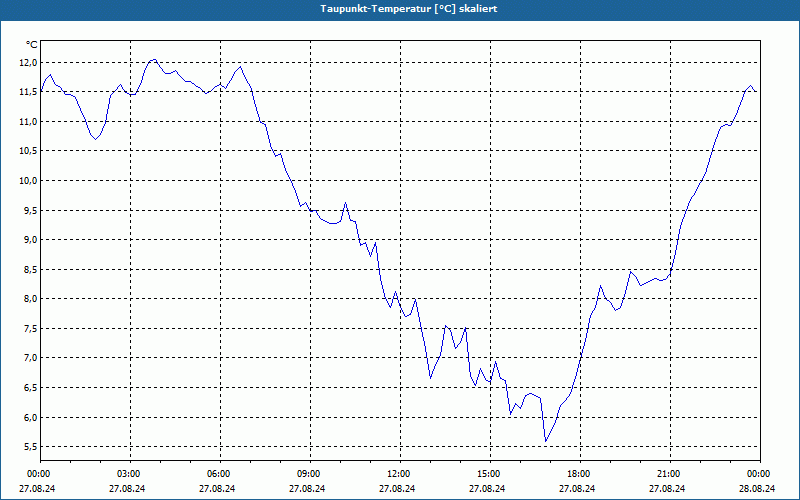Click the '5,5' y-axis label
Screen dimensions: 800x500
(x=30, y=447)
